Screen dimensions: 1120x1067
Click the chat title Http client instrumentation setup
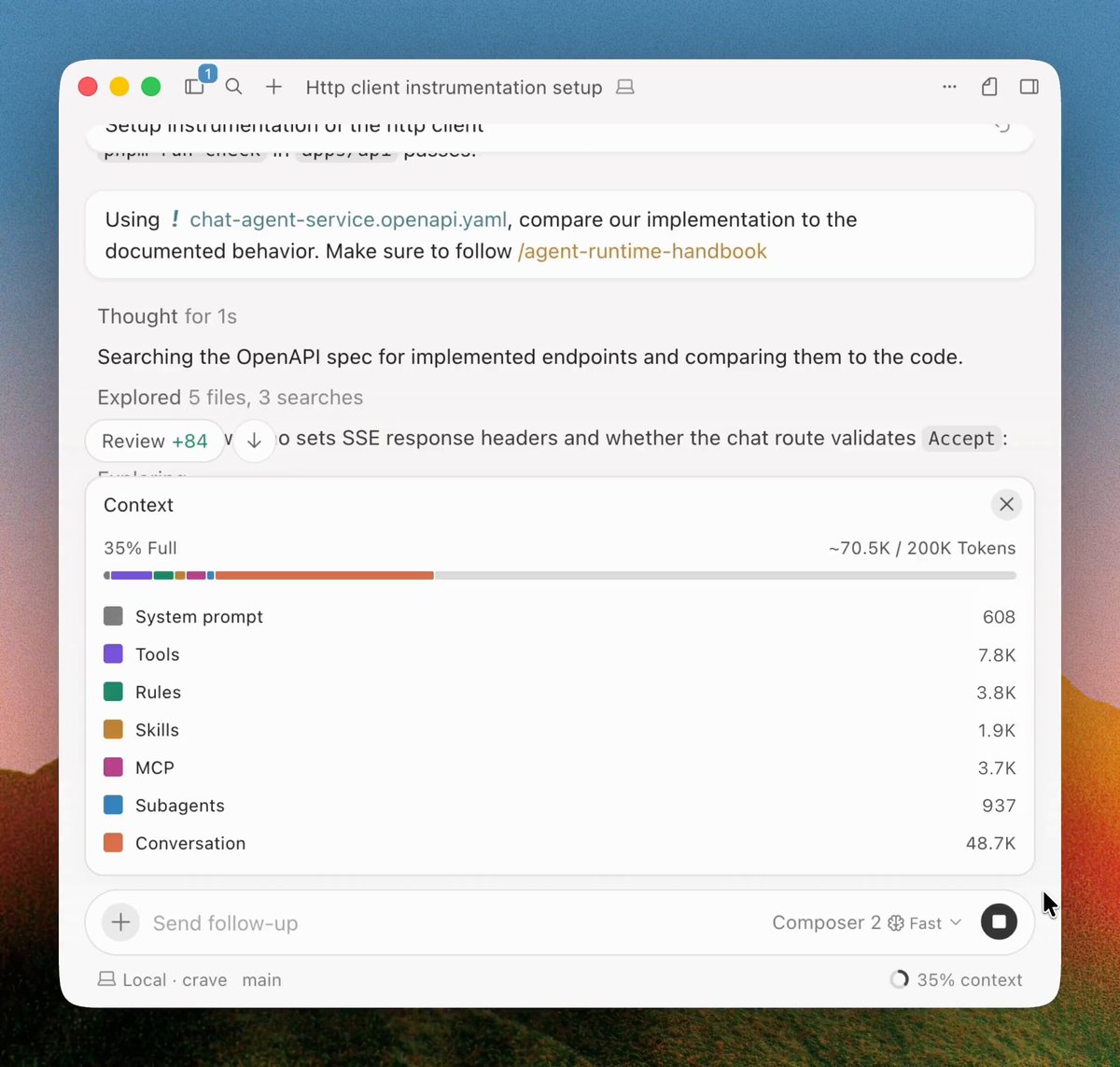click(x=454, y=87)
